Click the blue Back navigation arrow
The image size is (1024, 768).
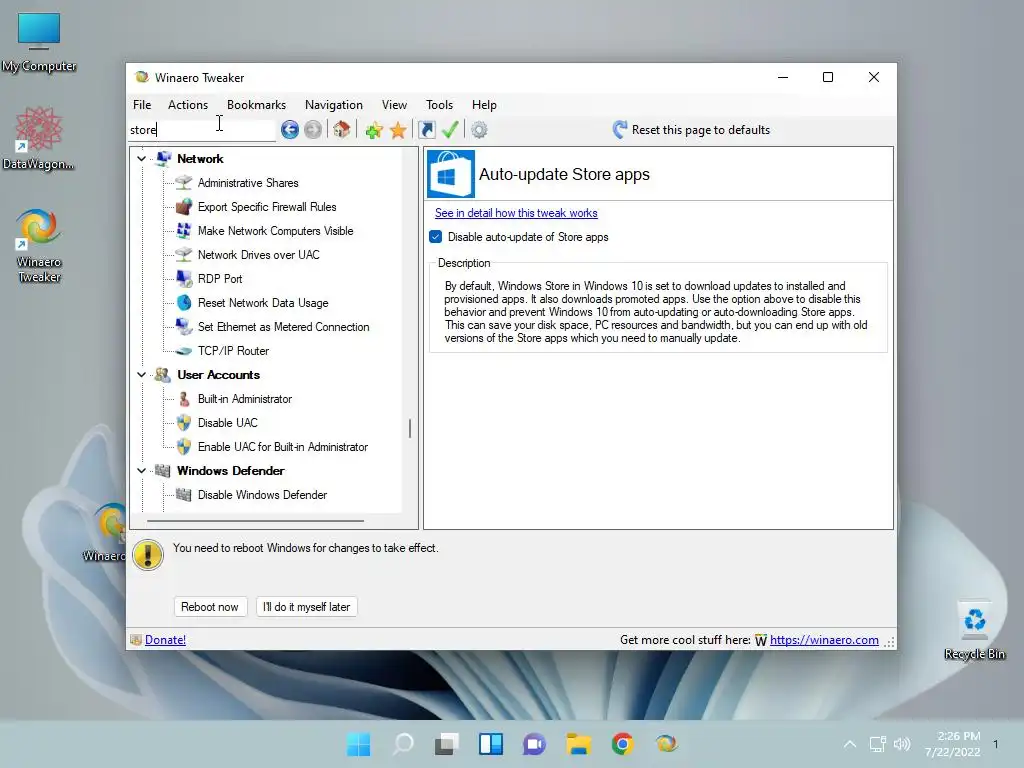[290, 130]
